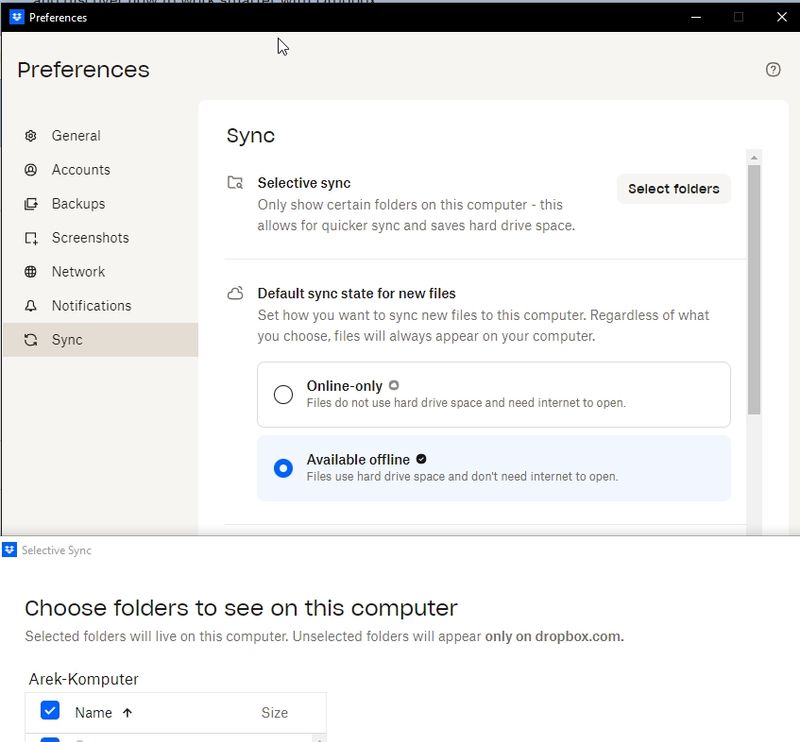
Task: Select the Available offline radio button
Action: click(283, 468)
